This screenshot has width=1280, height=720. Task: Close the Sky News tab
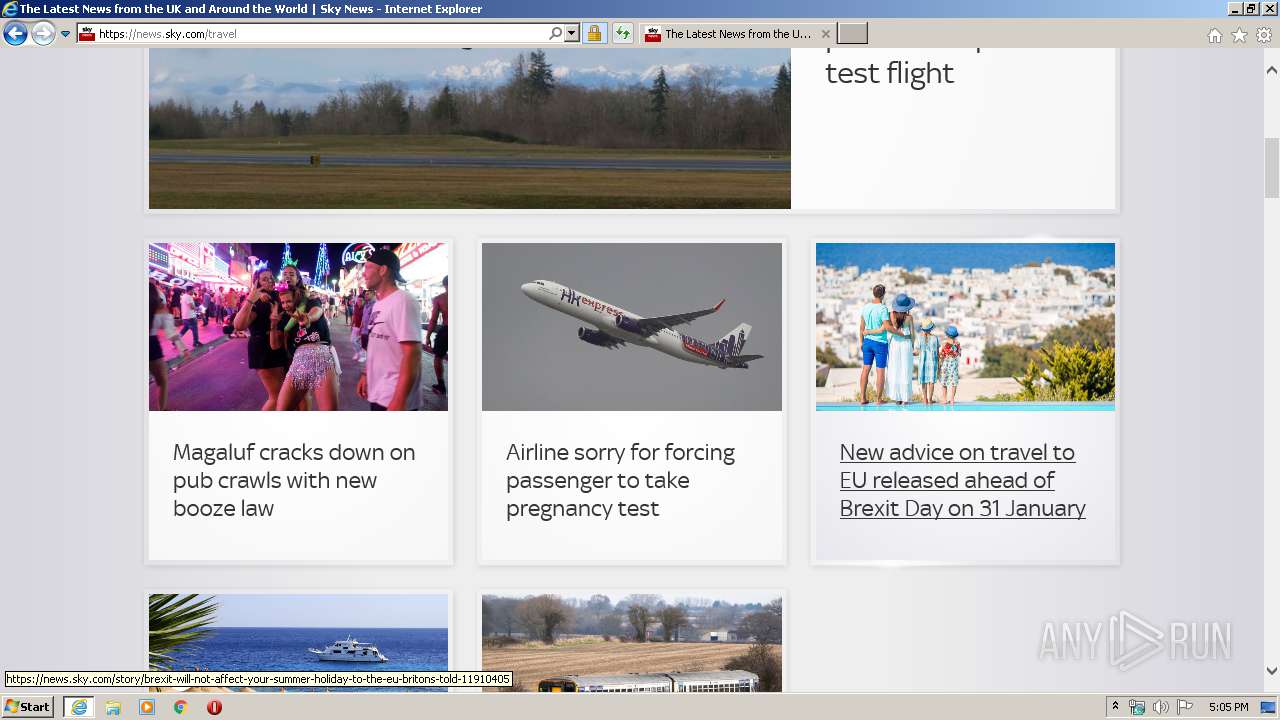click(826, 34)
